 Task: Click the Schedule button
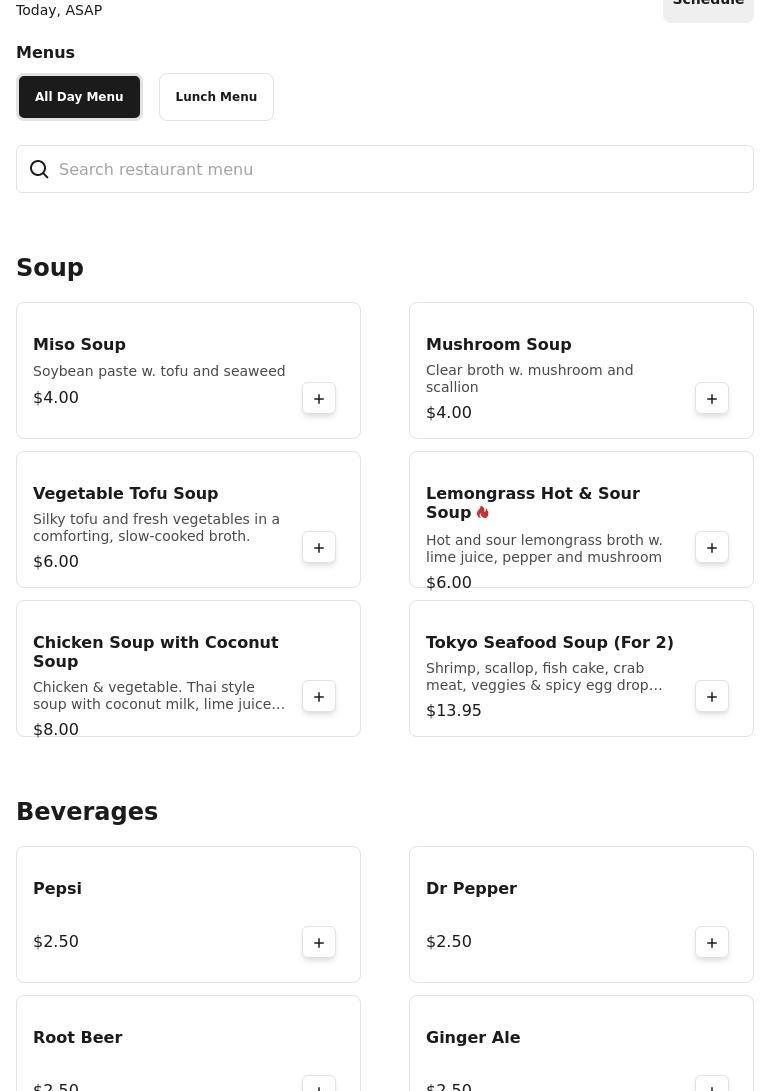coord(708,5)
